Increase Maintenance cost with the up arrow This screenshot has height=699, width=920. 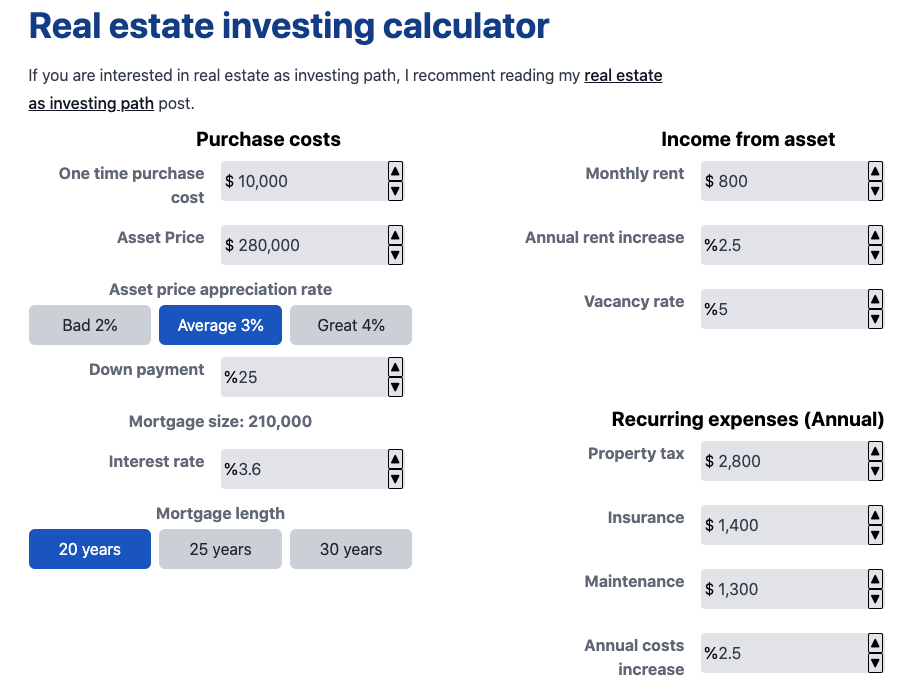click(x=875, y=581)
